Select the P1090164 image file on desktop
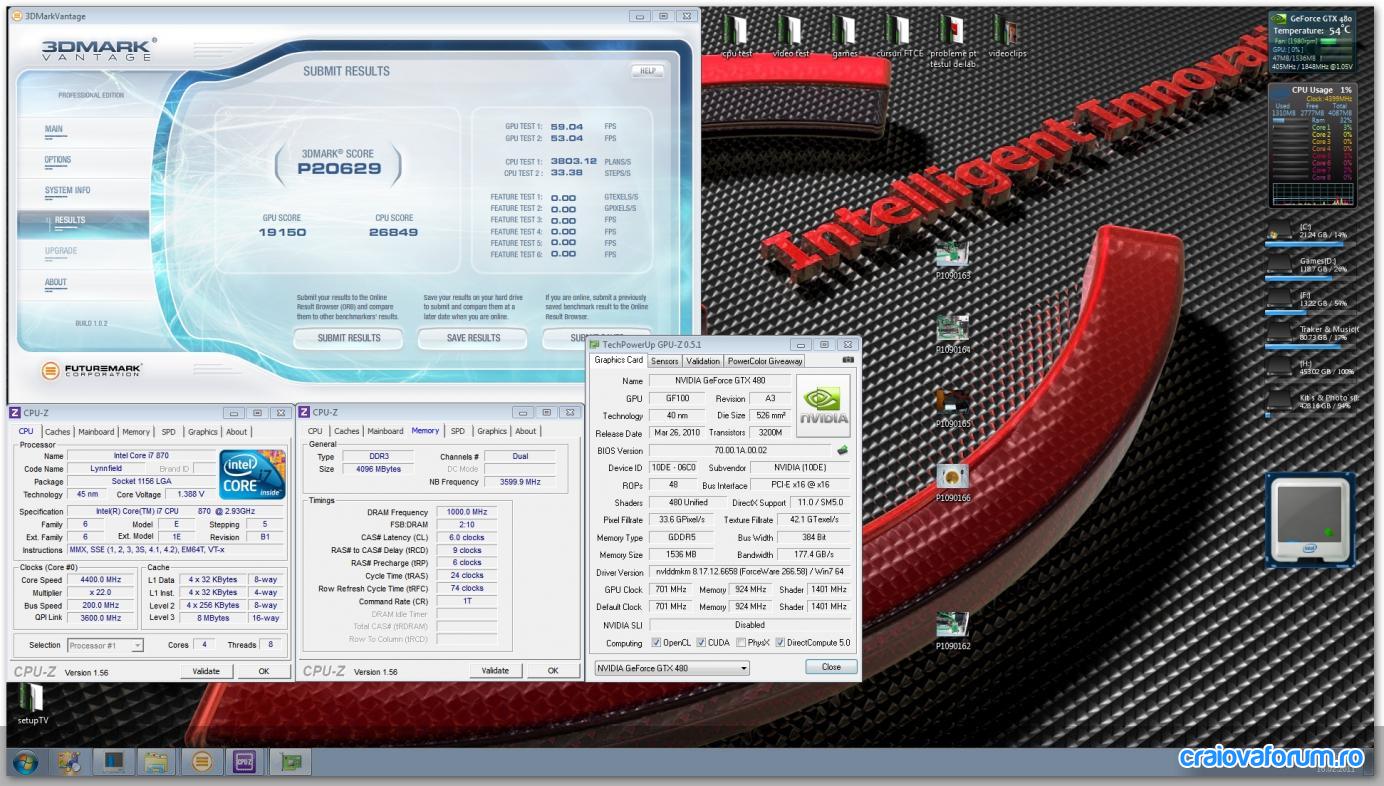 (x=953, y=335)
